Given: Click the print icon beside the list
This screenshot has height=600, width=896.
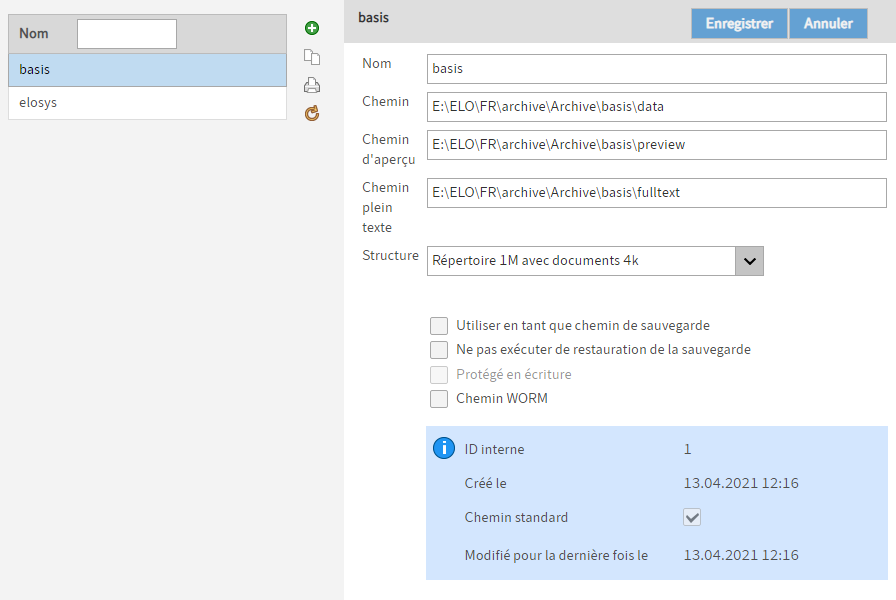Looking at the screenshot, I should [x=312, y=85].
